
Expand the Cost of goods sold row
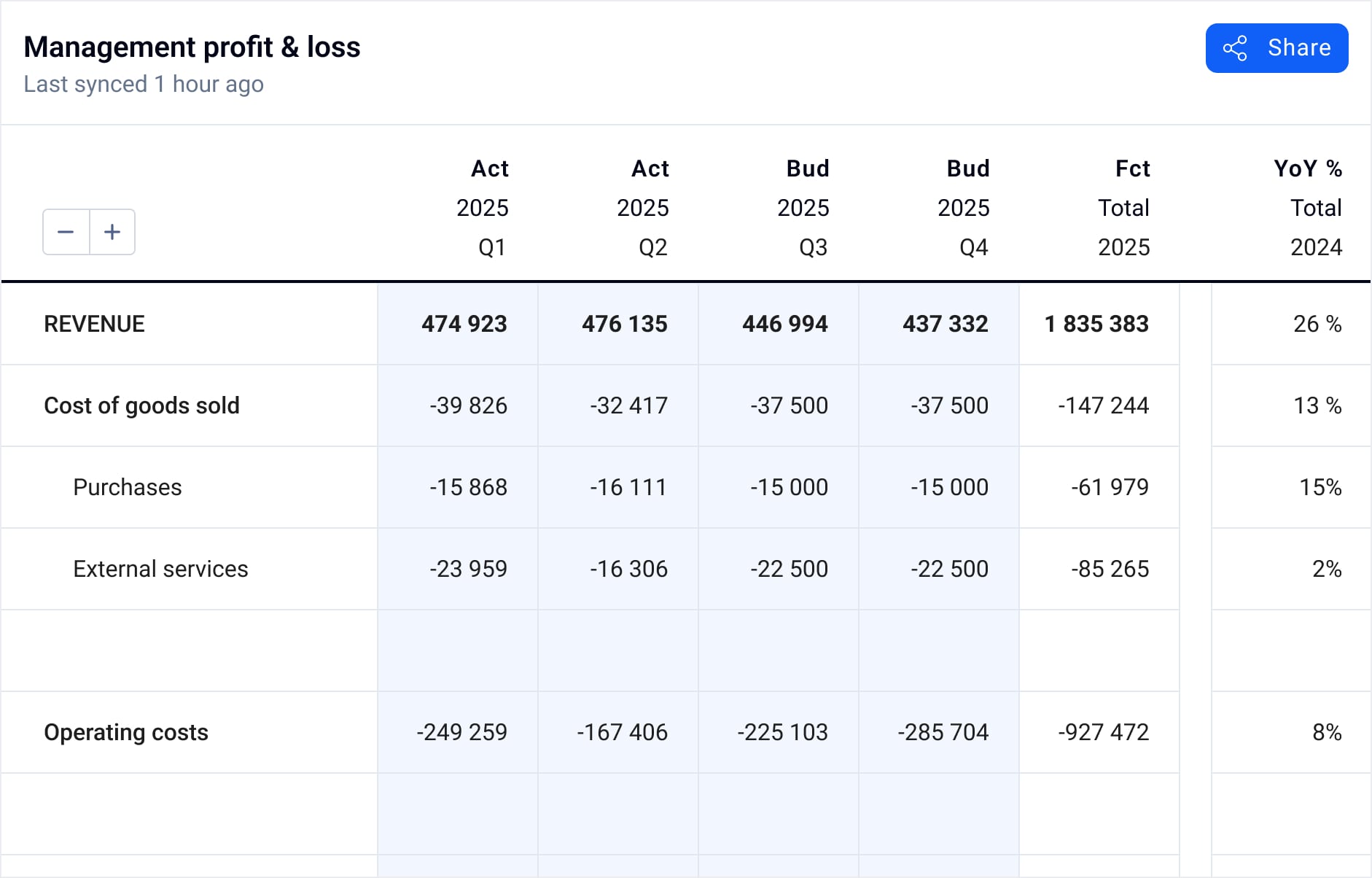[x=141, y=405]
